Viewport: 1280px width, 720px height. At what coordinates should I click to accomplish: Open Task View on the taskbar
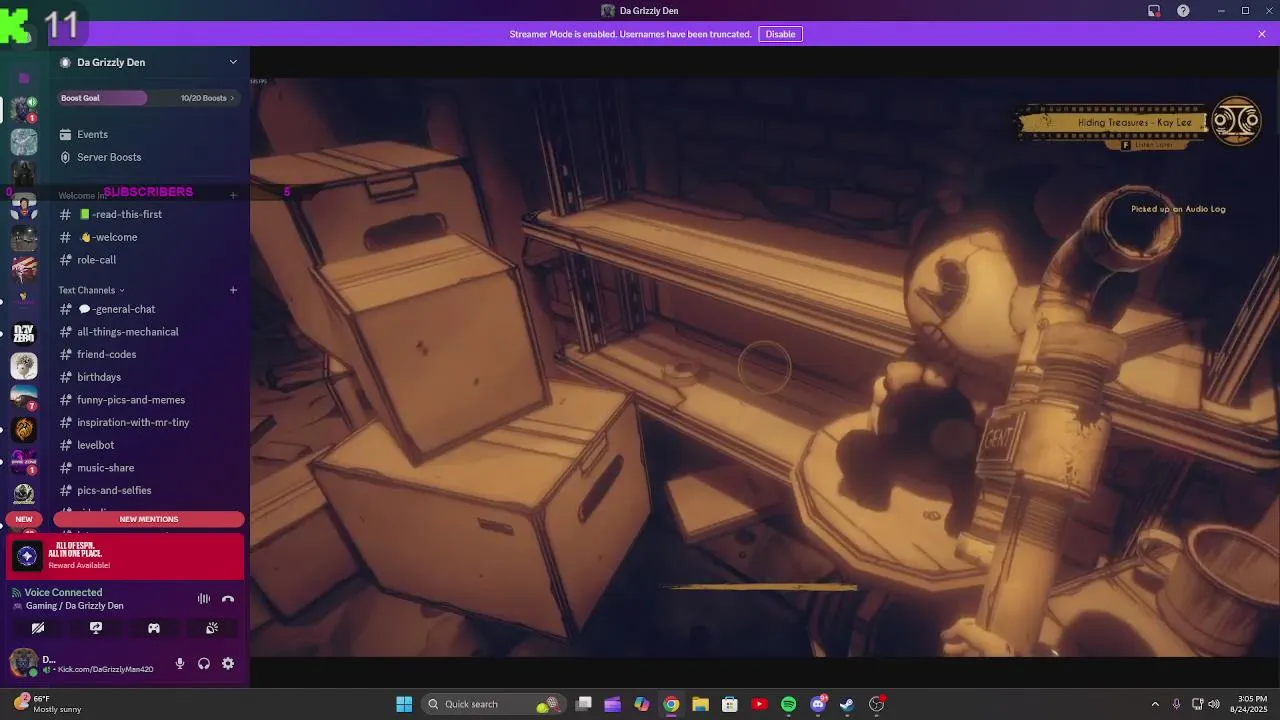click(x=584, y=704)
